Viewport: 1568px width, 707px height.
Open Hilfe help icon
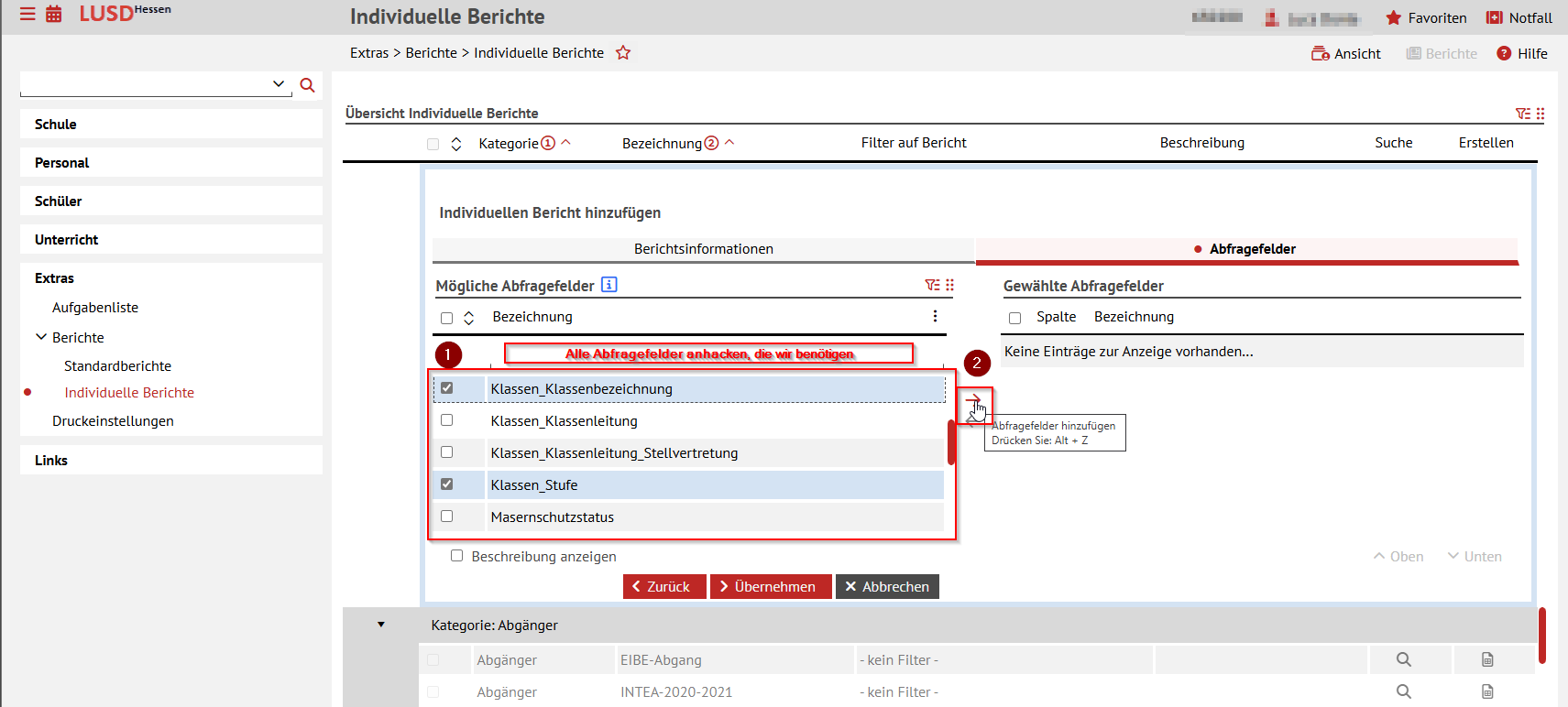tap(1504, 54)
